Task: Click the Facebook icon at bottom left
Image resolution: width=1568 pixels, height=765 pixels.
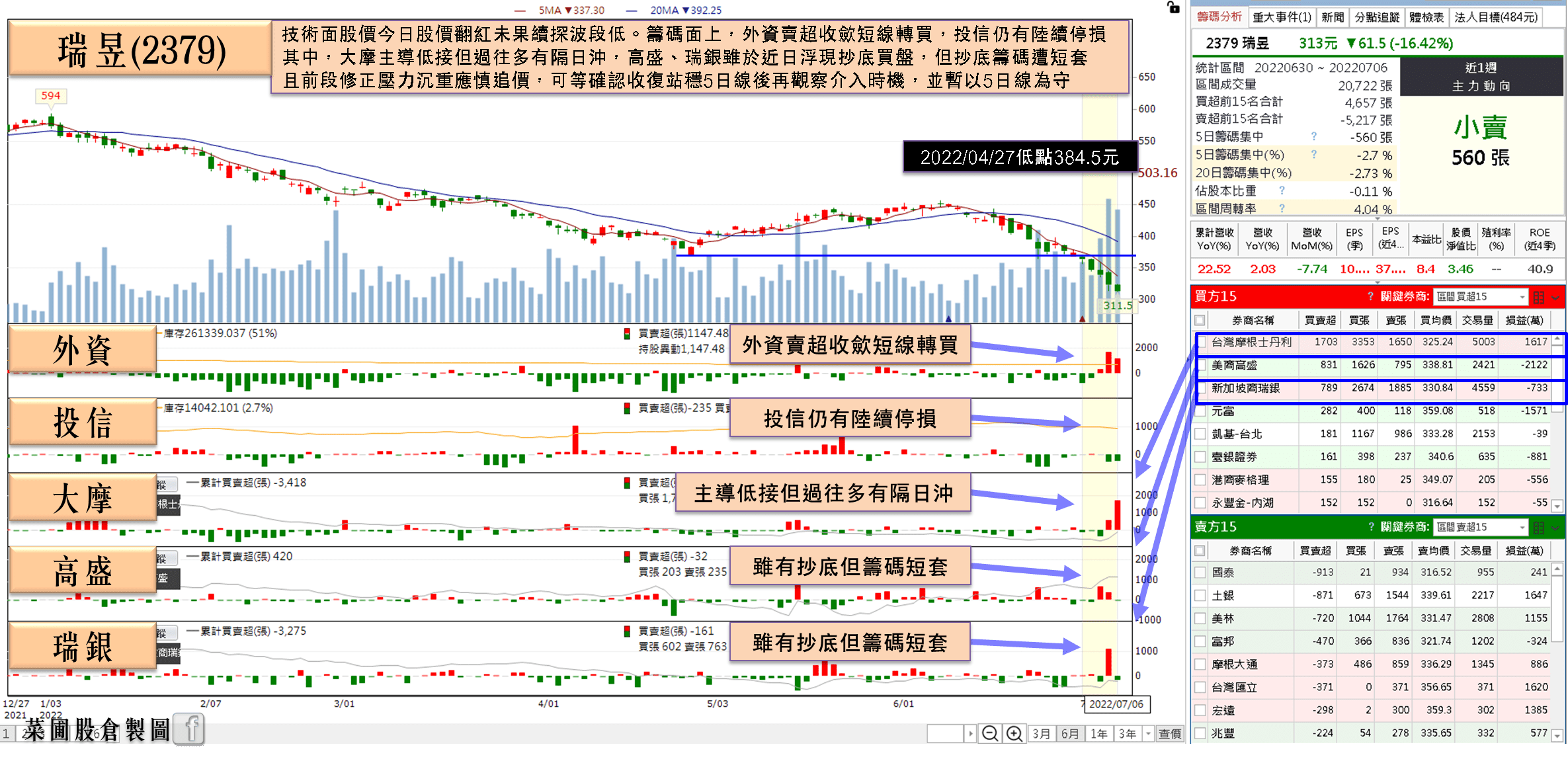Action: (190, 729)
